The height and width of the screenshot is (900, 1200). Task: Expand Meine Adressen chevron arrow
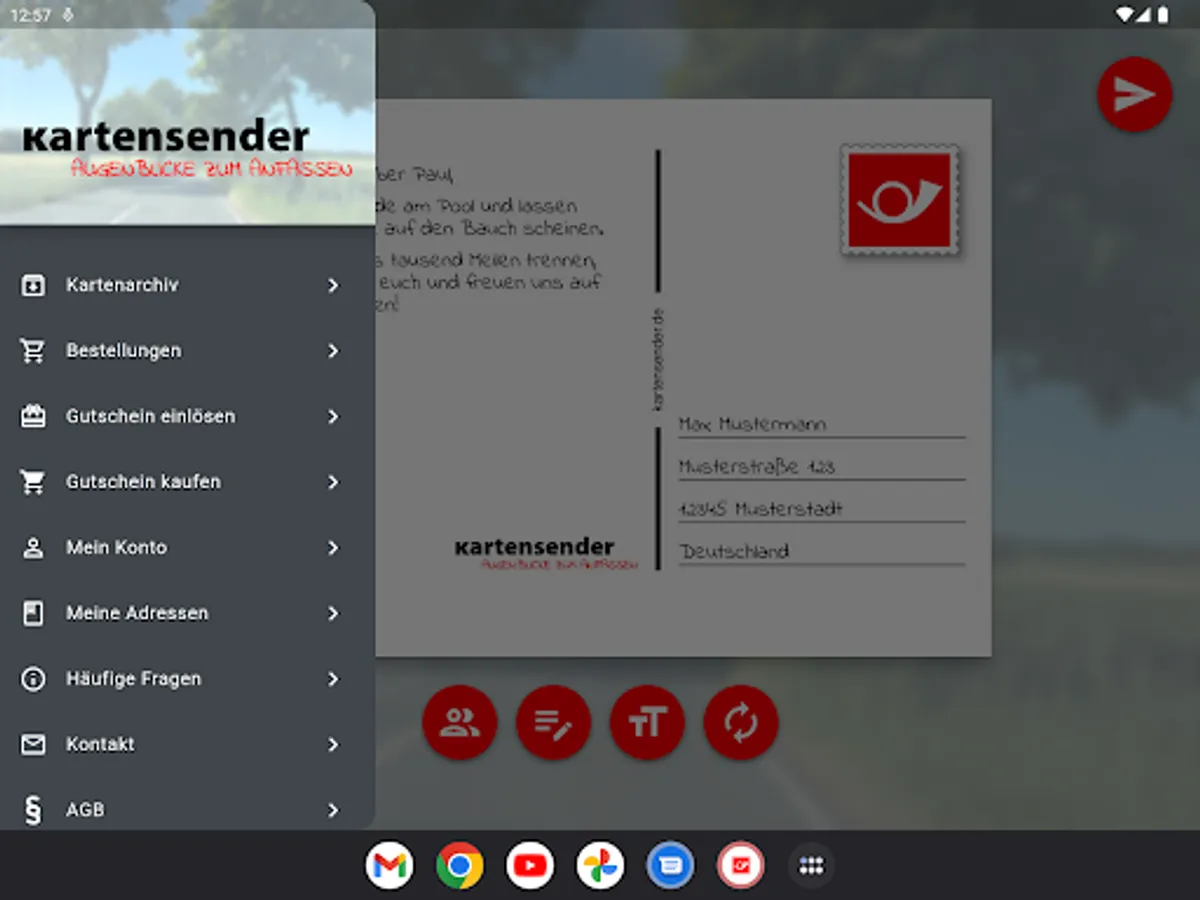point(334,613)
